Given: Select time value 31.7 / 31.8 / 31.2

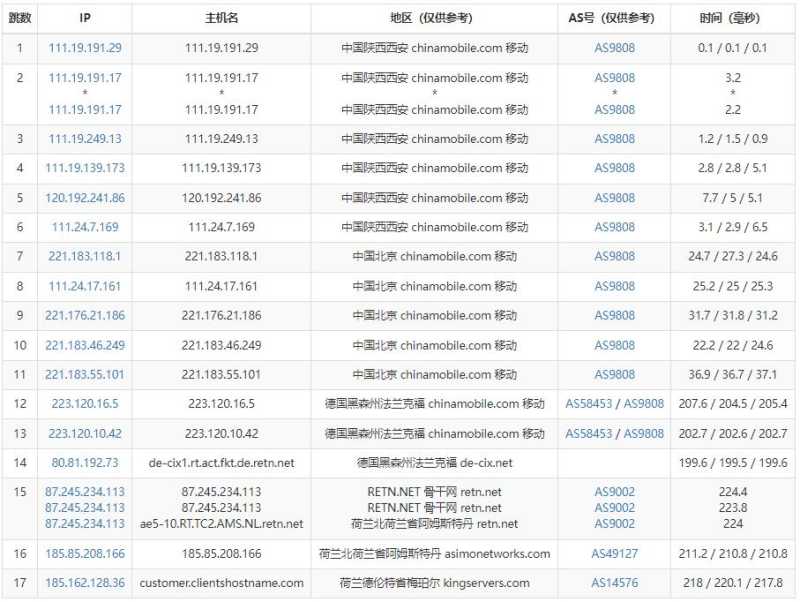Looking at the screenshot, I should pyautogui.click(x=733, y=315).
